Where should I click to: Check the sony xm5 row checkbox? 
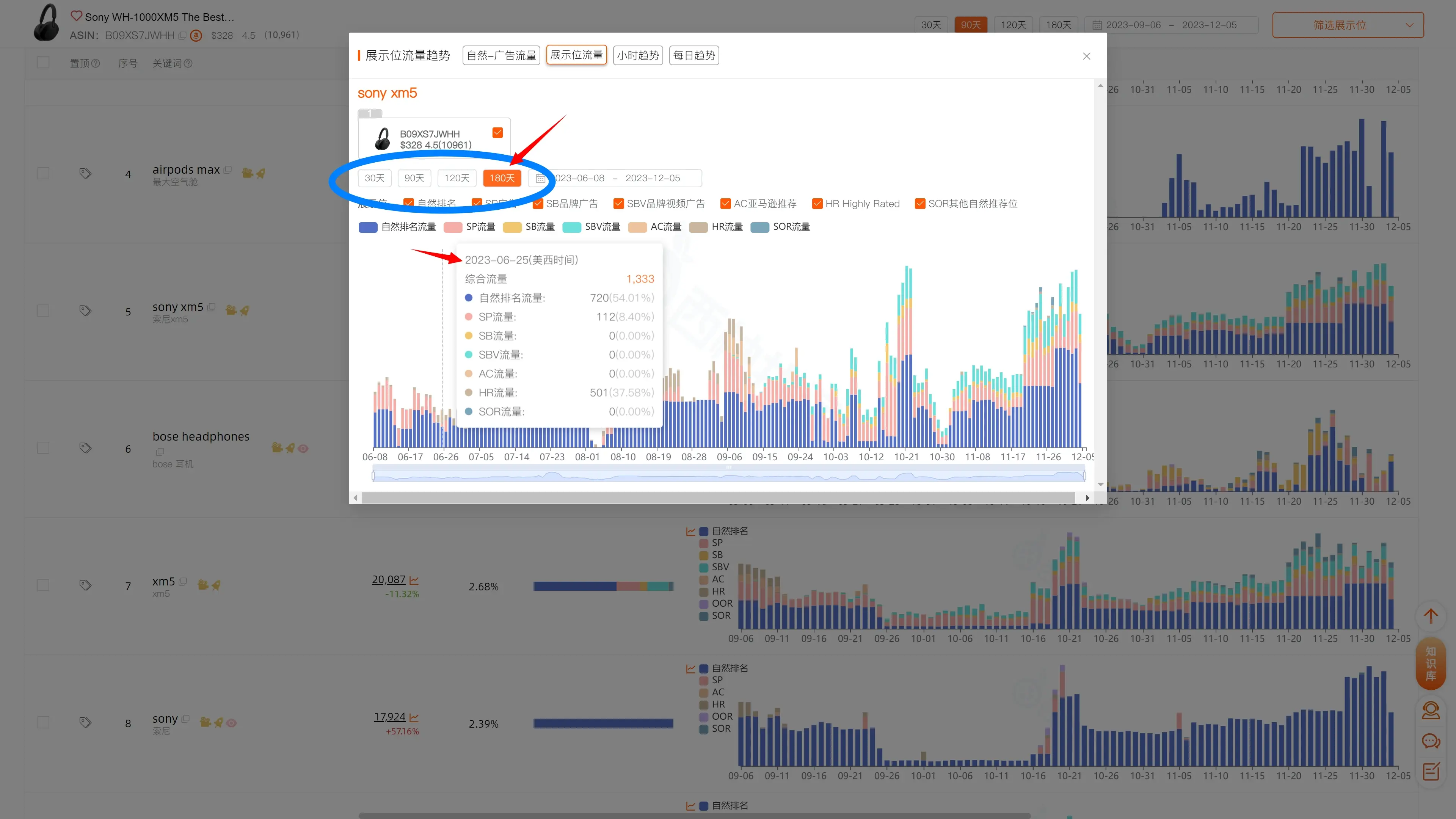click(43, 310)
